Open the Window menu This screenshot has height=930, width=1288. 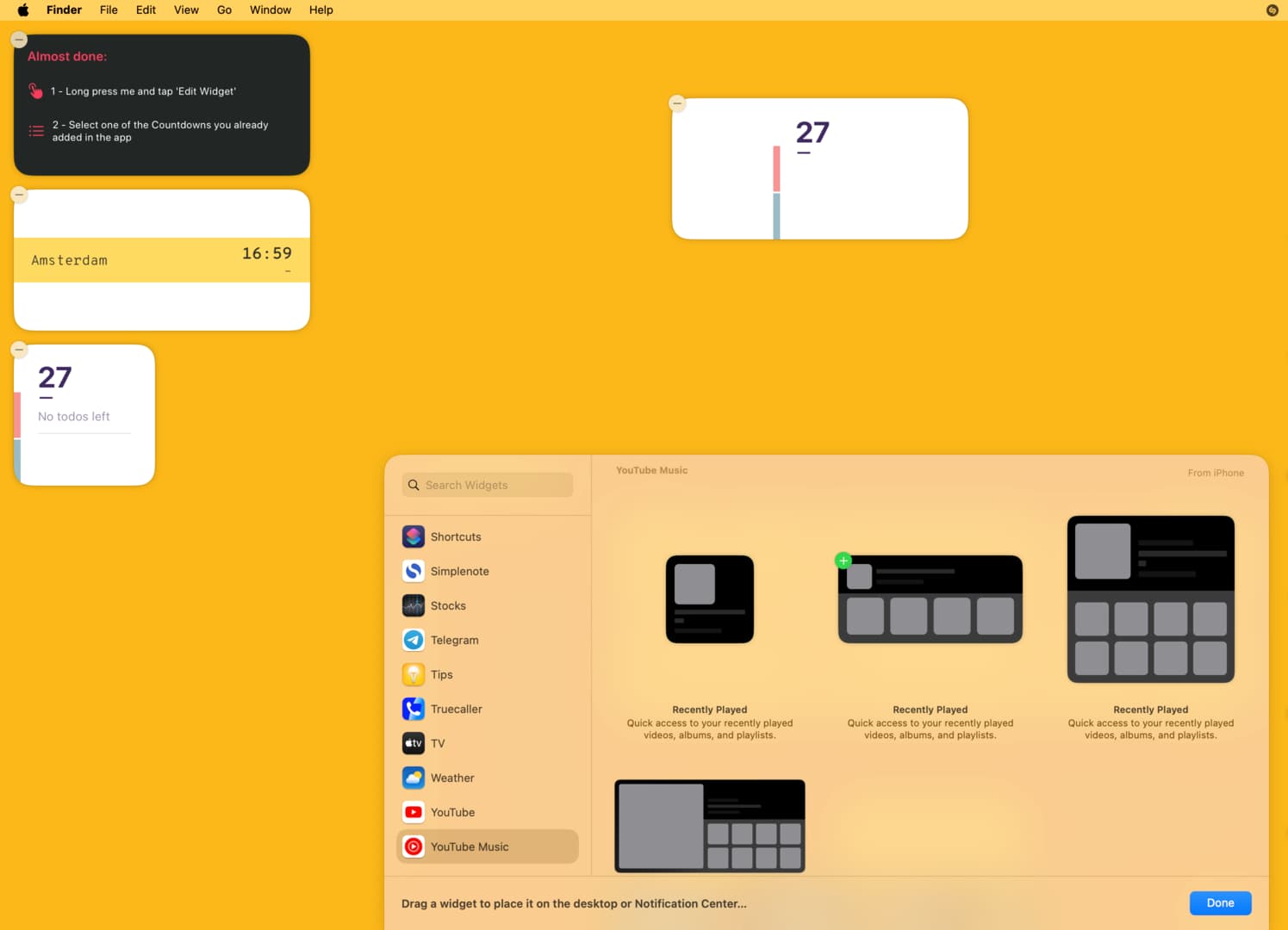coord(271,10)
